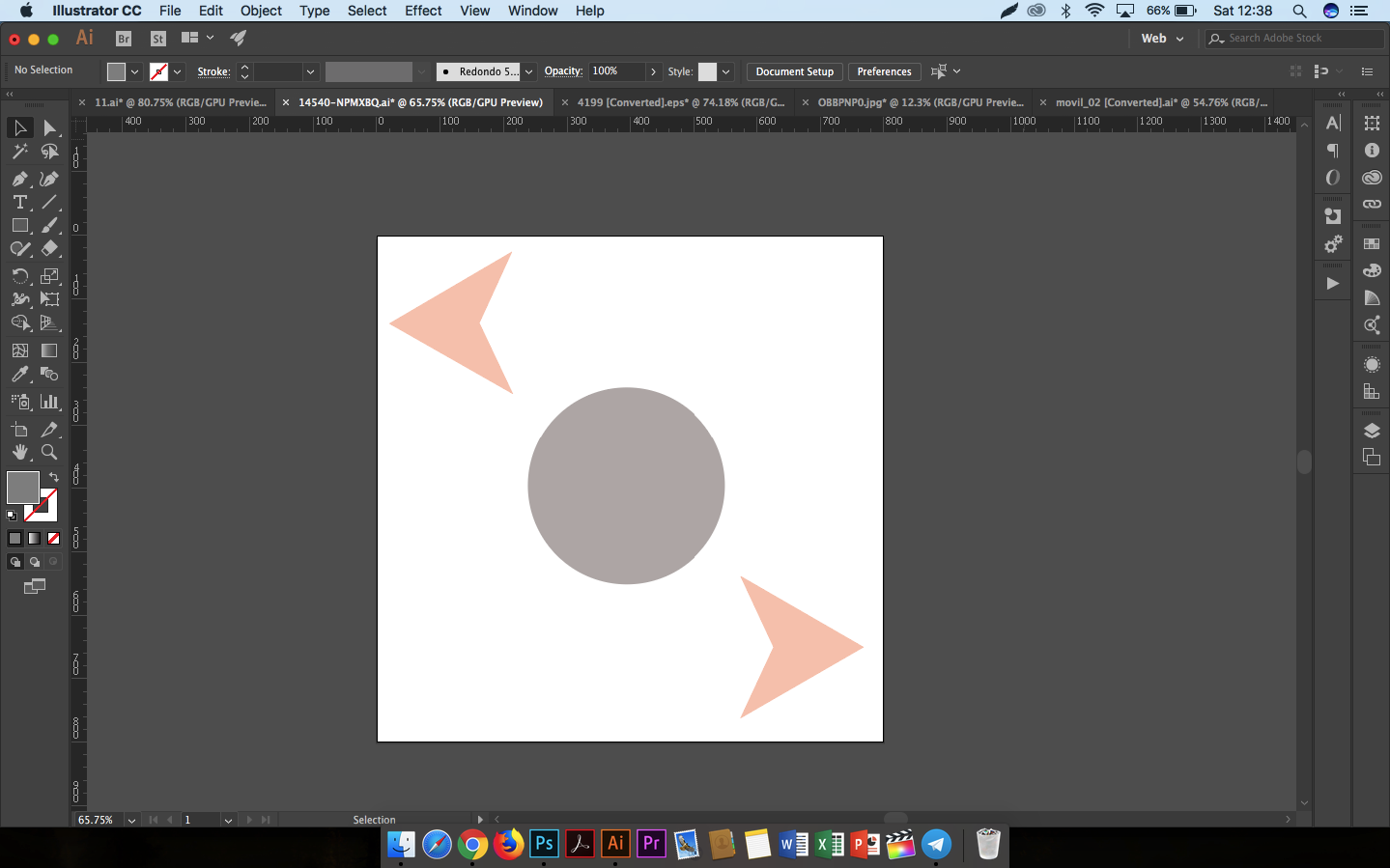Open the zoom level dropdown at 65.75%
This screenshot has width=1390, height=868.
pos(131,820)
